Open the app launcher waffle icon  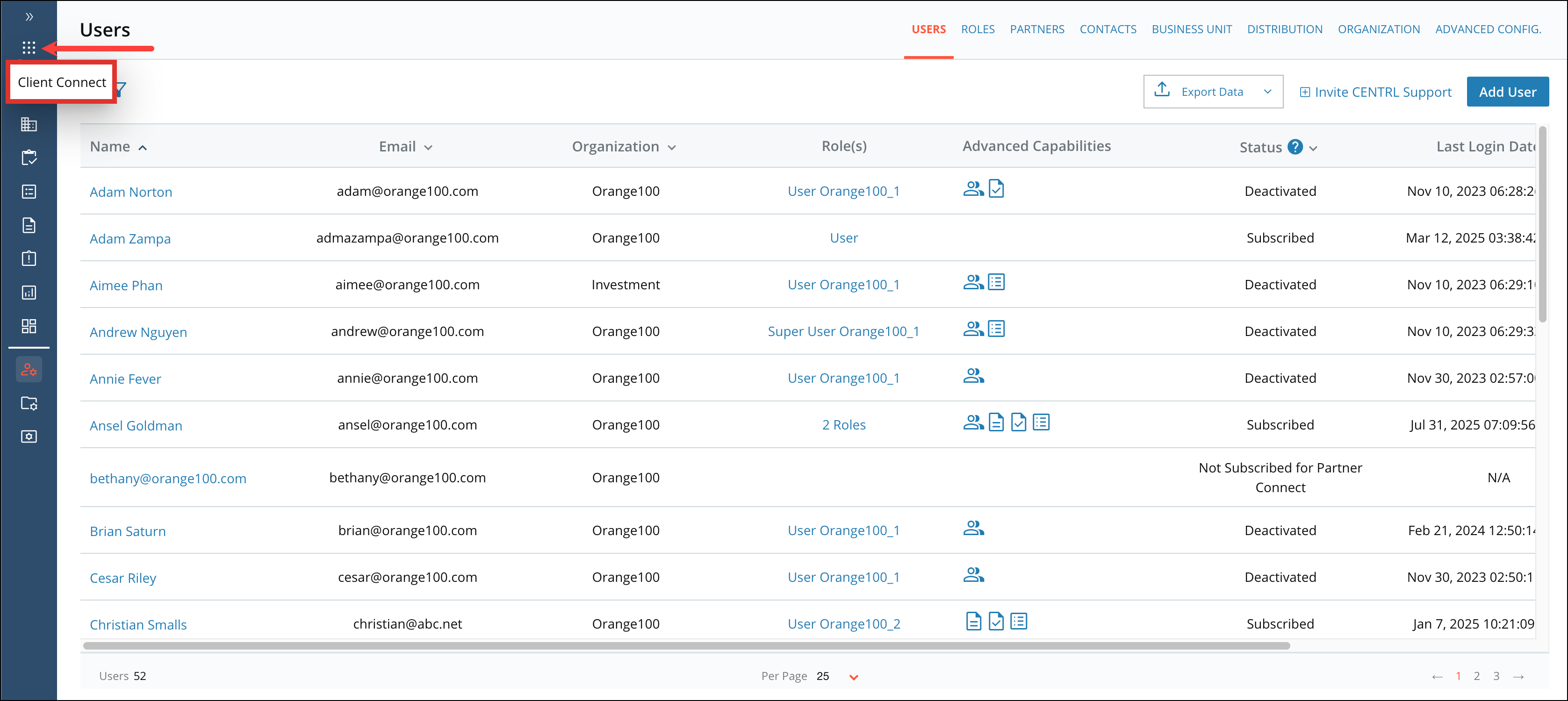[29, 48]
